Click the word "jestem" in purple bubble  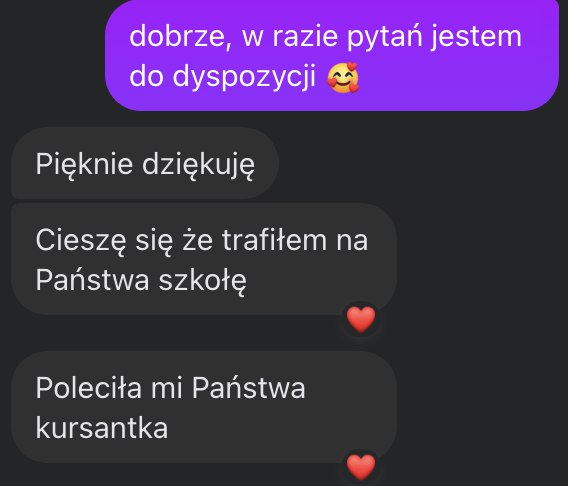click(x=476, y=37)
